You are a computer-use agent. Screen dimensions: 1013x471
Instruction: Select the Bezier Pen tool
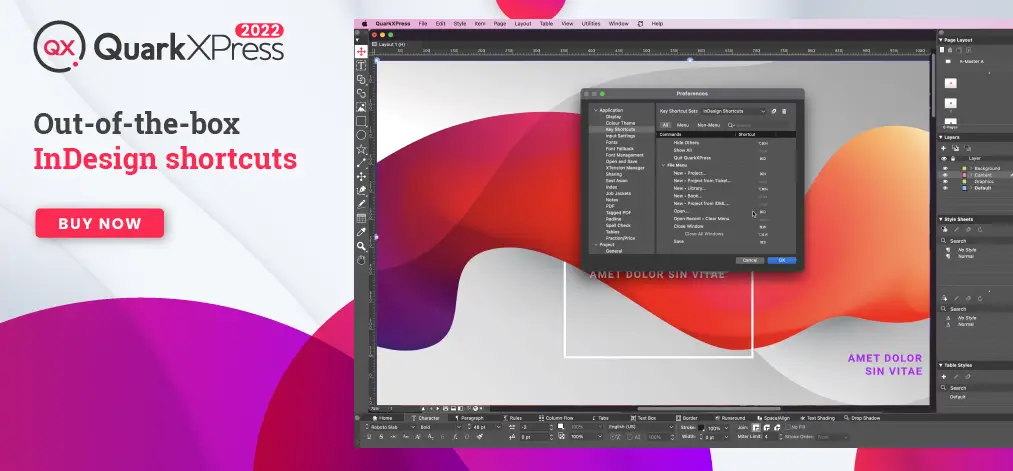coord(361,190)
